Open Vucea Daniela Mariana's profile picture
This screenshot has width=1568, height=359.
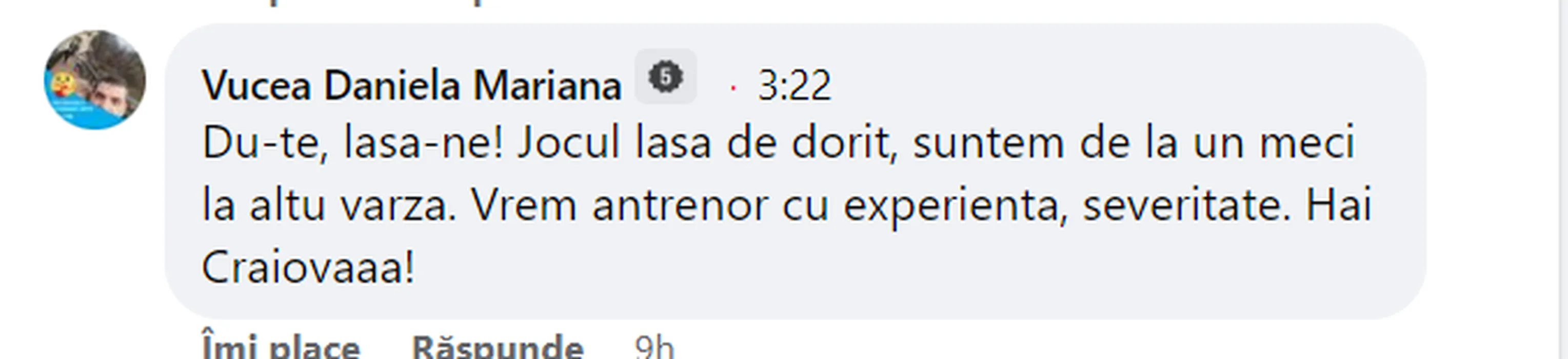tap(95, 79)
